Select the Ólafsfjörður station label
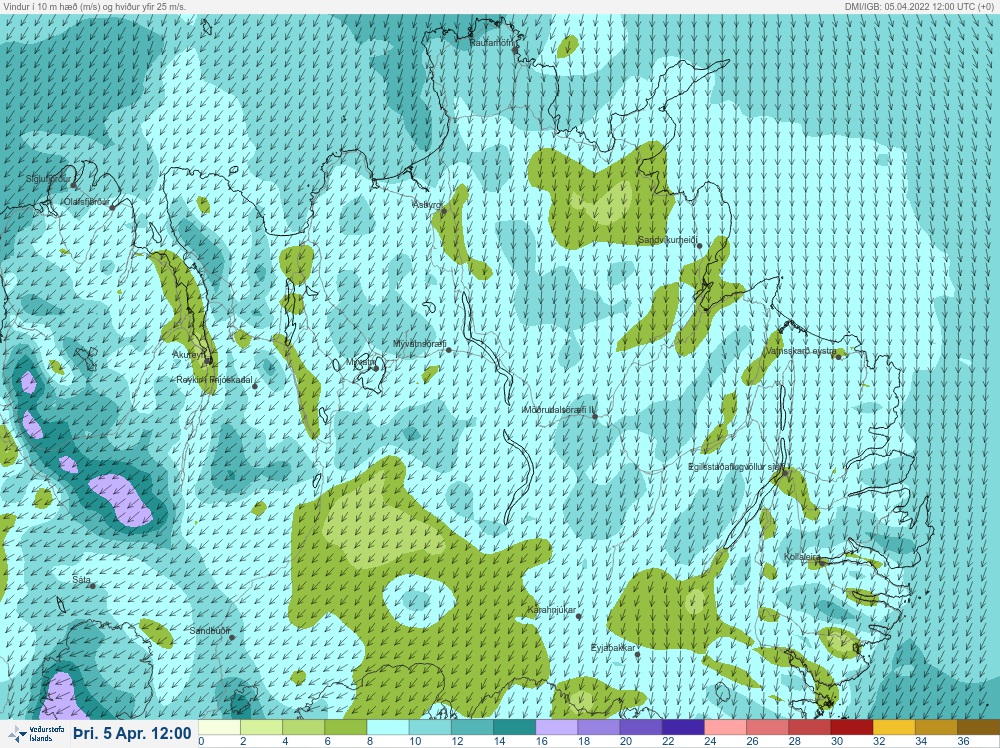Image resolution: width=1000 pixels, height=748 pixels. point(86,202)
